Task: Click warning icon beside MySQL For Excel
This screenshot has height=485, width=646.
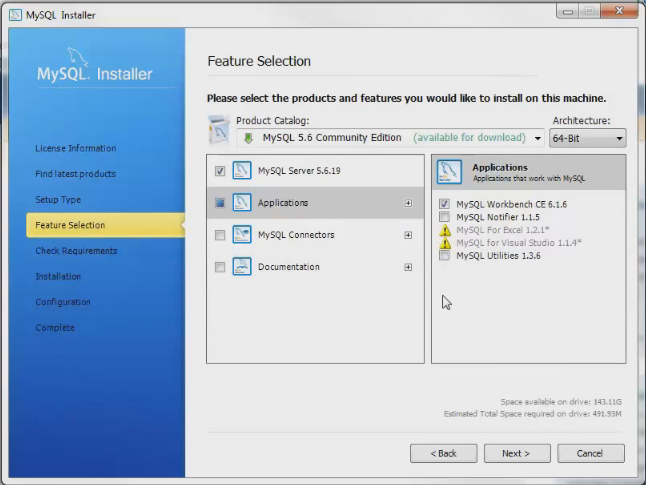Action: (445, 230)
